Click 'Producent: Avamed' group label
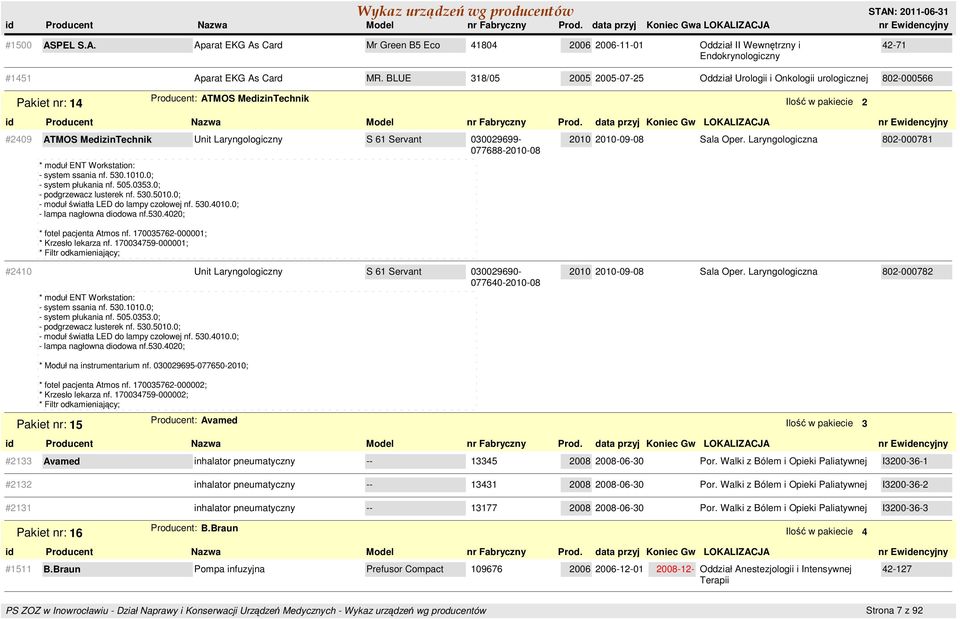 click(x=194, y=420)
